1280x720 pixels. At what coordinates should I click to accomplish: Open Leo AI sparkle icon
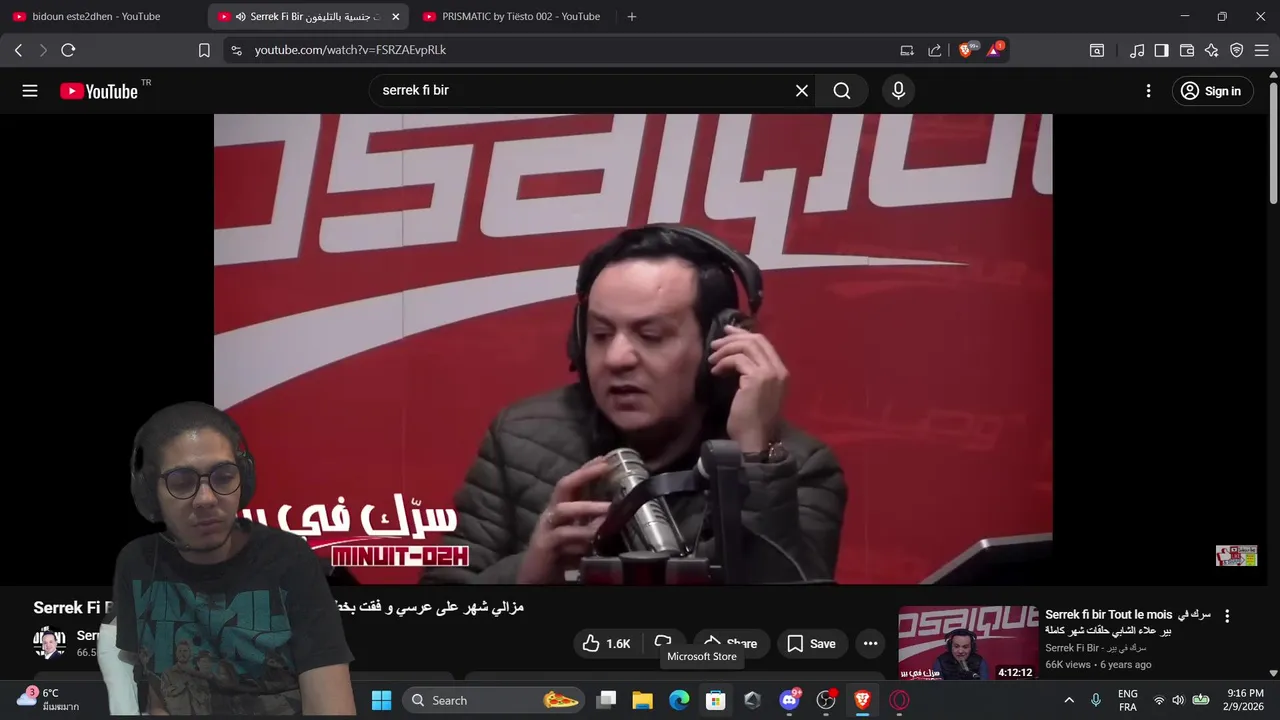1212,50
